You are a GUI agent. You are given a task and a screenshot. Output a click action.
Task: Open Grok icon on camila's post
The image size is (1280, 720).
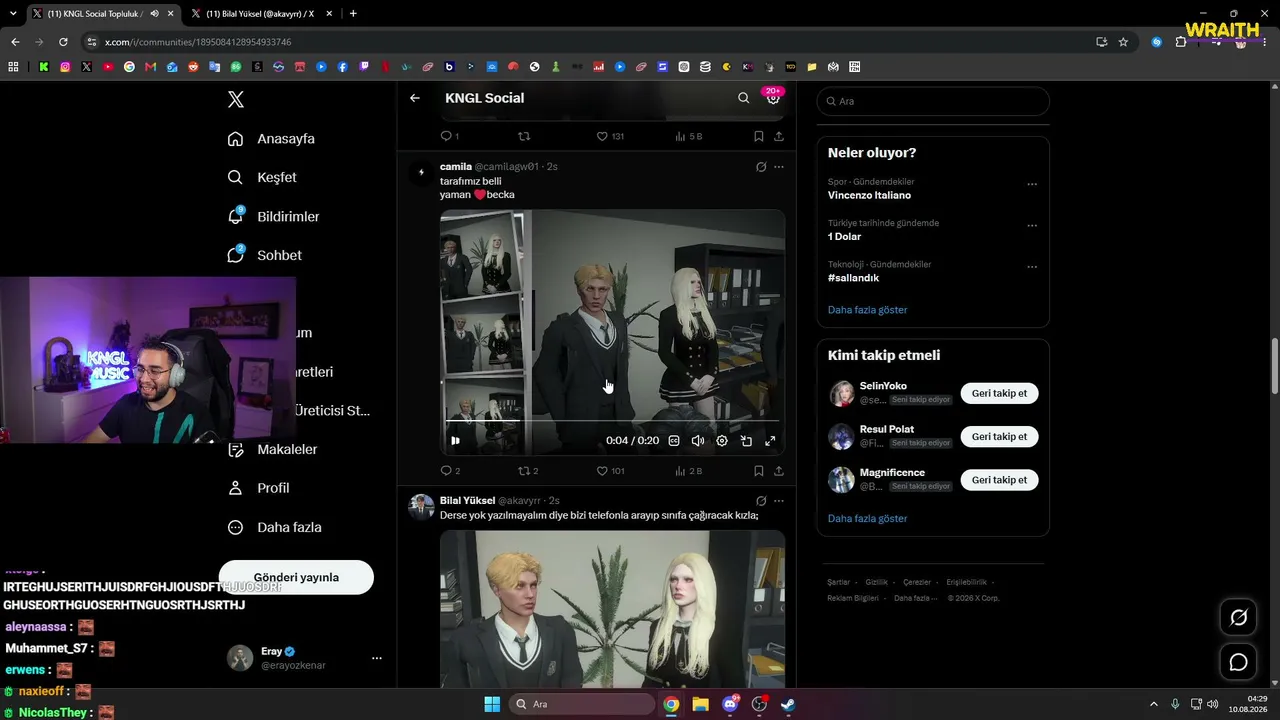click(x=761, y=167)
